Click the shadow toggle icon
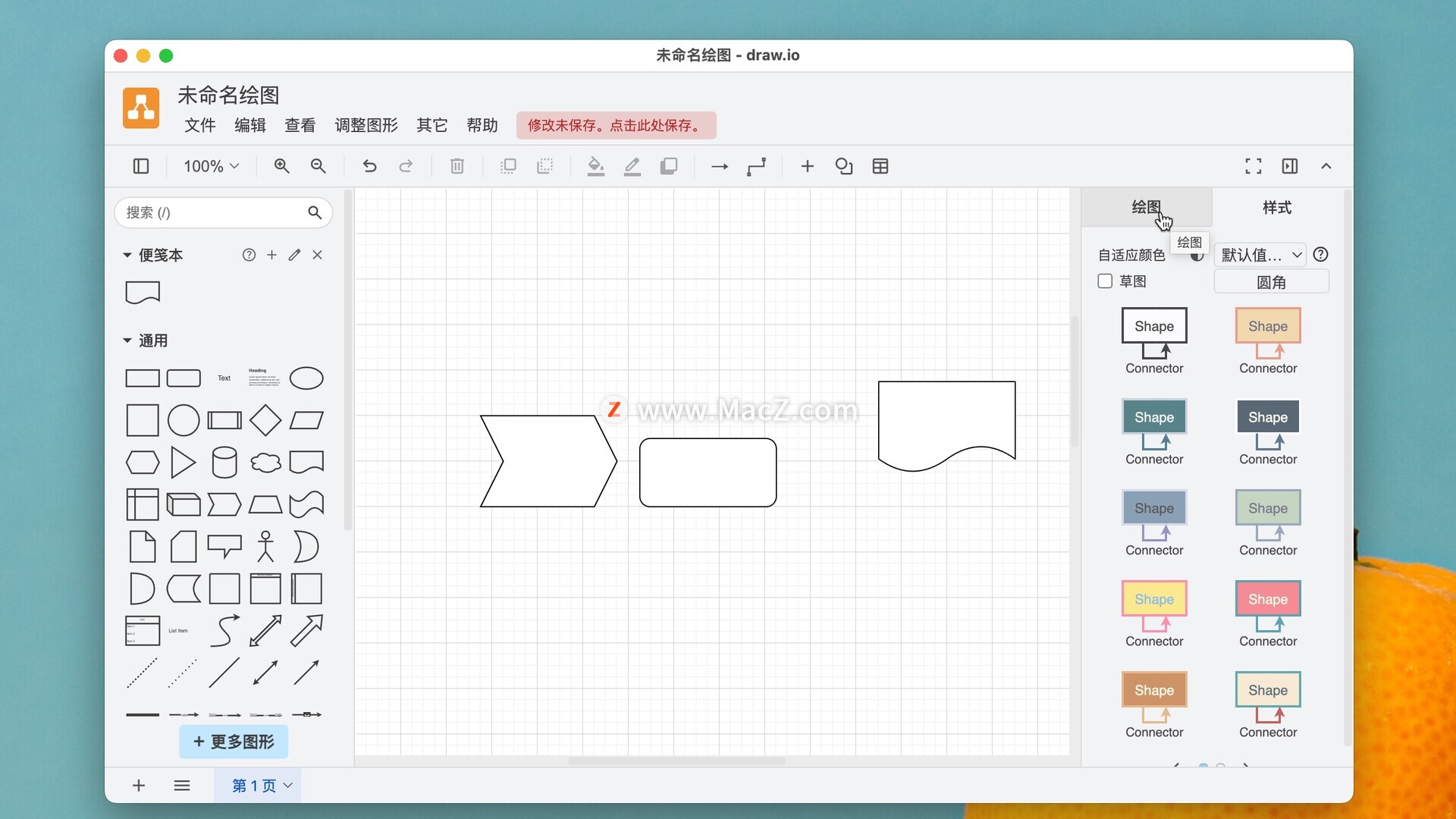This screenshot has height=819, width=1456. (x=669, y=166)
